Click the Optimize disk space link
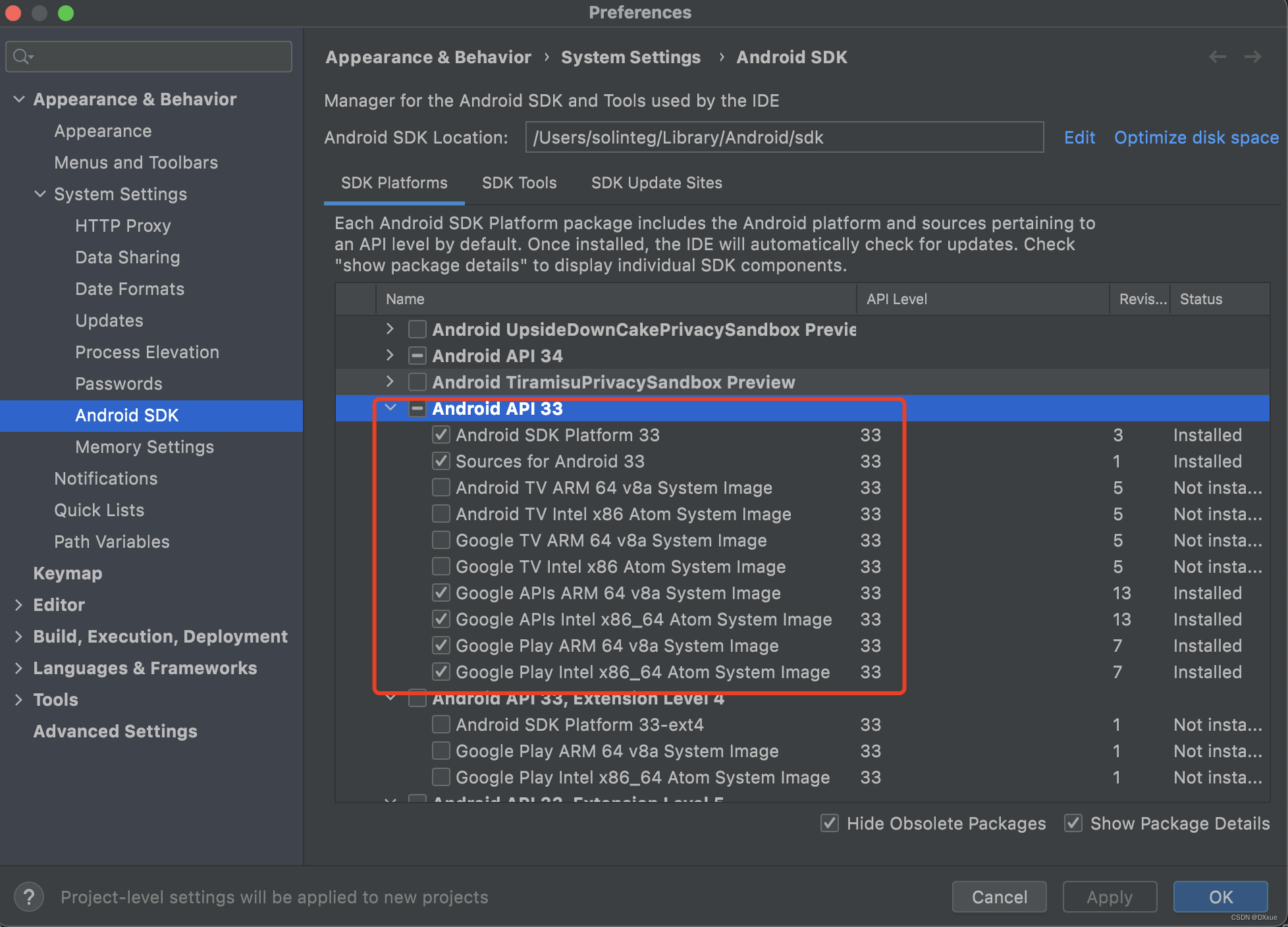Viewport: 1288px width, 927px height. tap(1196, 138)
